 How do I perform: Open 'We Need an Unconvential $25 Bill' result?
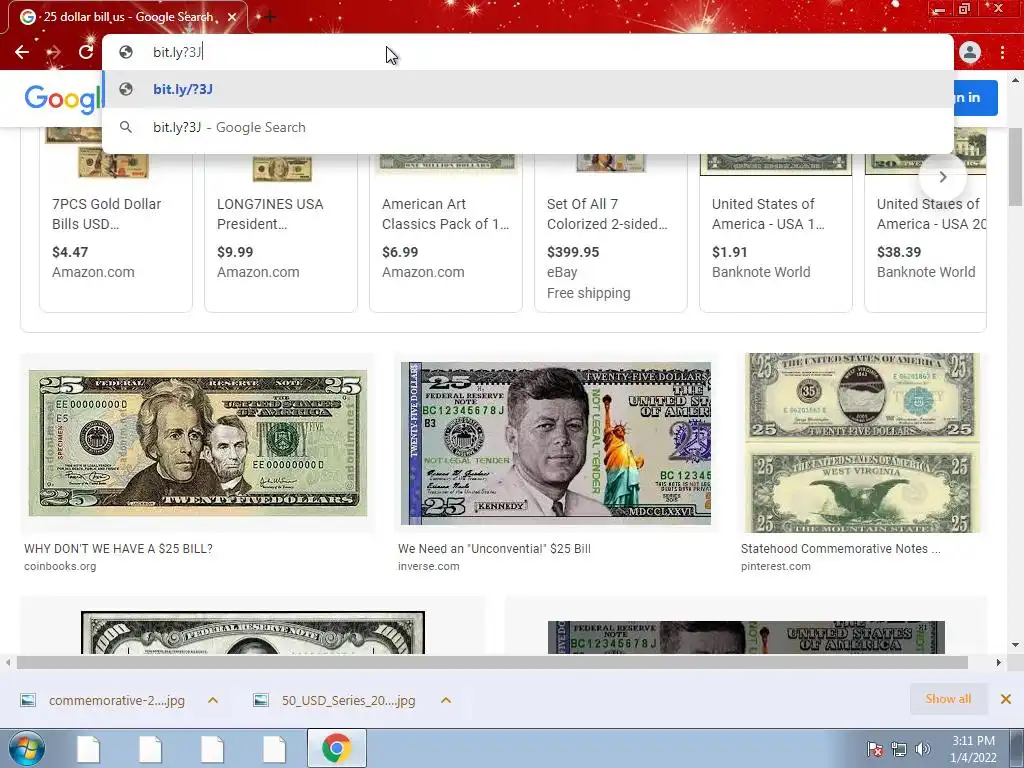pyautogui.click(x=494, y=549)
